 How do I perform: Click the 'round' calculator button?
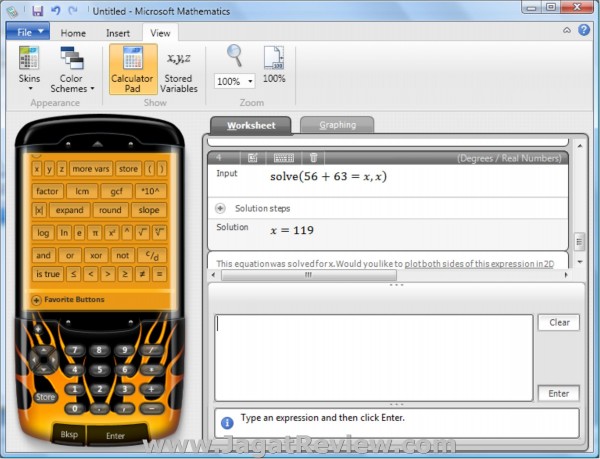[110, 210]
